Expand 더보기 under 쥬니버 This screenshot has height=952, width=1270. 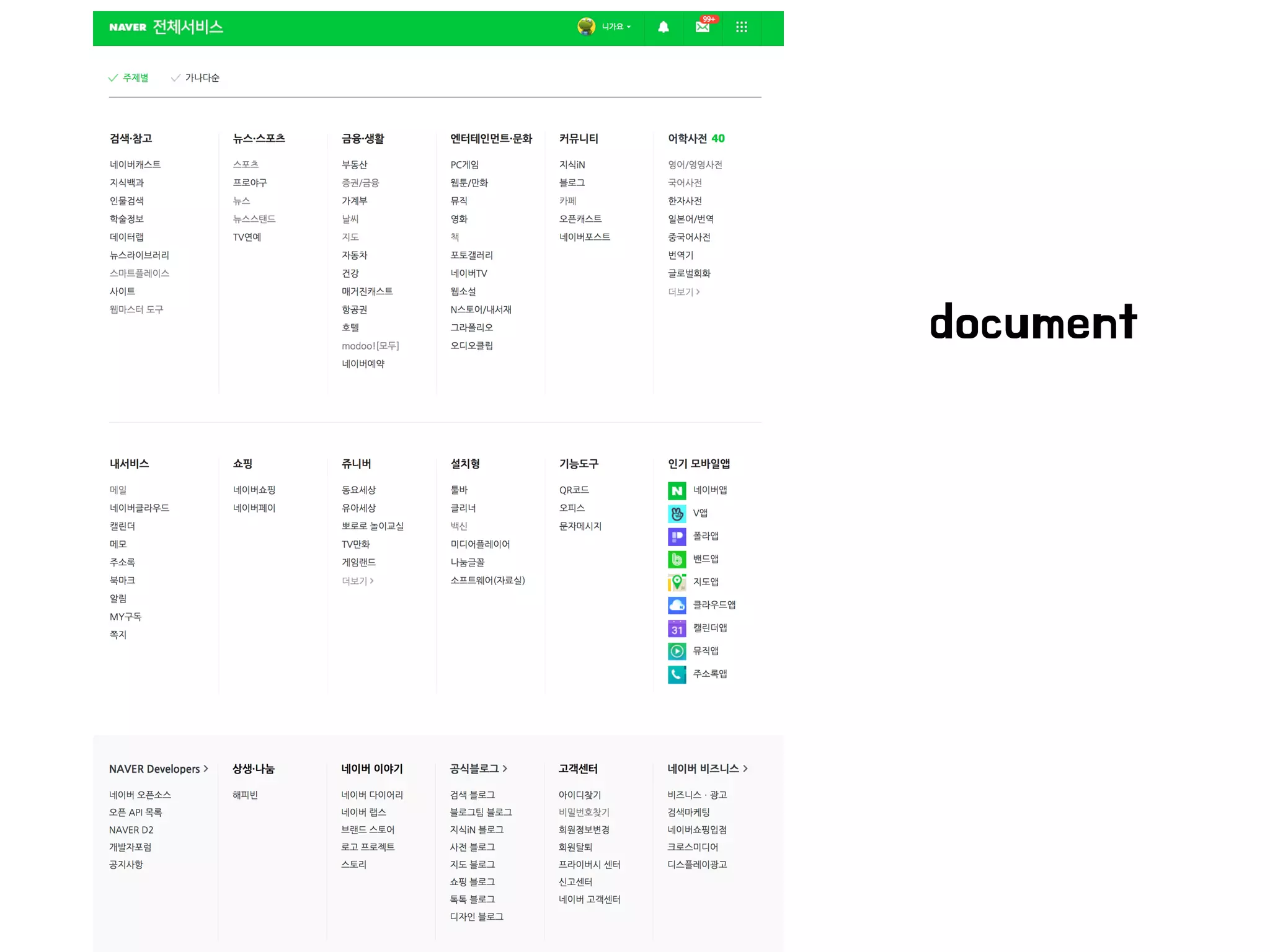tap(357, 581)
